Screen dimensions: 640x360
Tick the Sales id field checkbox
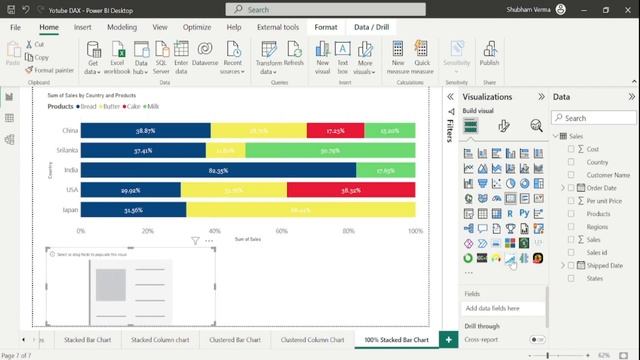pos(571,252)
